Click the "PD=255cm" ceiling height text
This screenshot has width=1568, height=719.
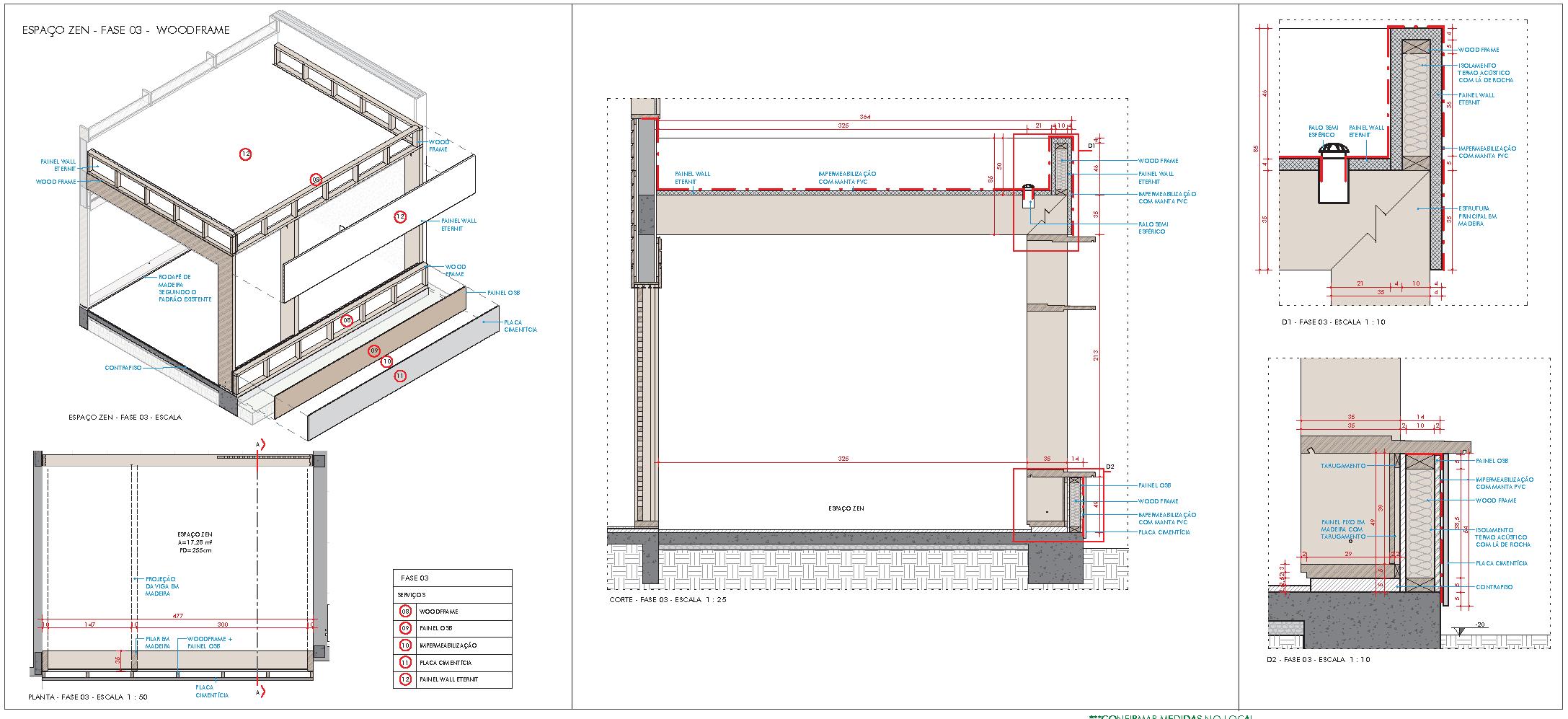(195, 550)
